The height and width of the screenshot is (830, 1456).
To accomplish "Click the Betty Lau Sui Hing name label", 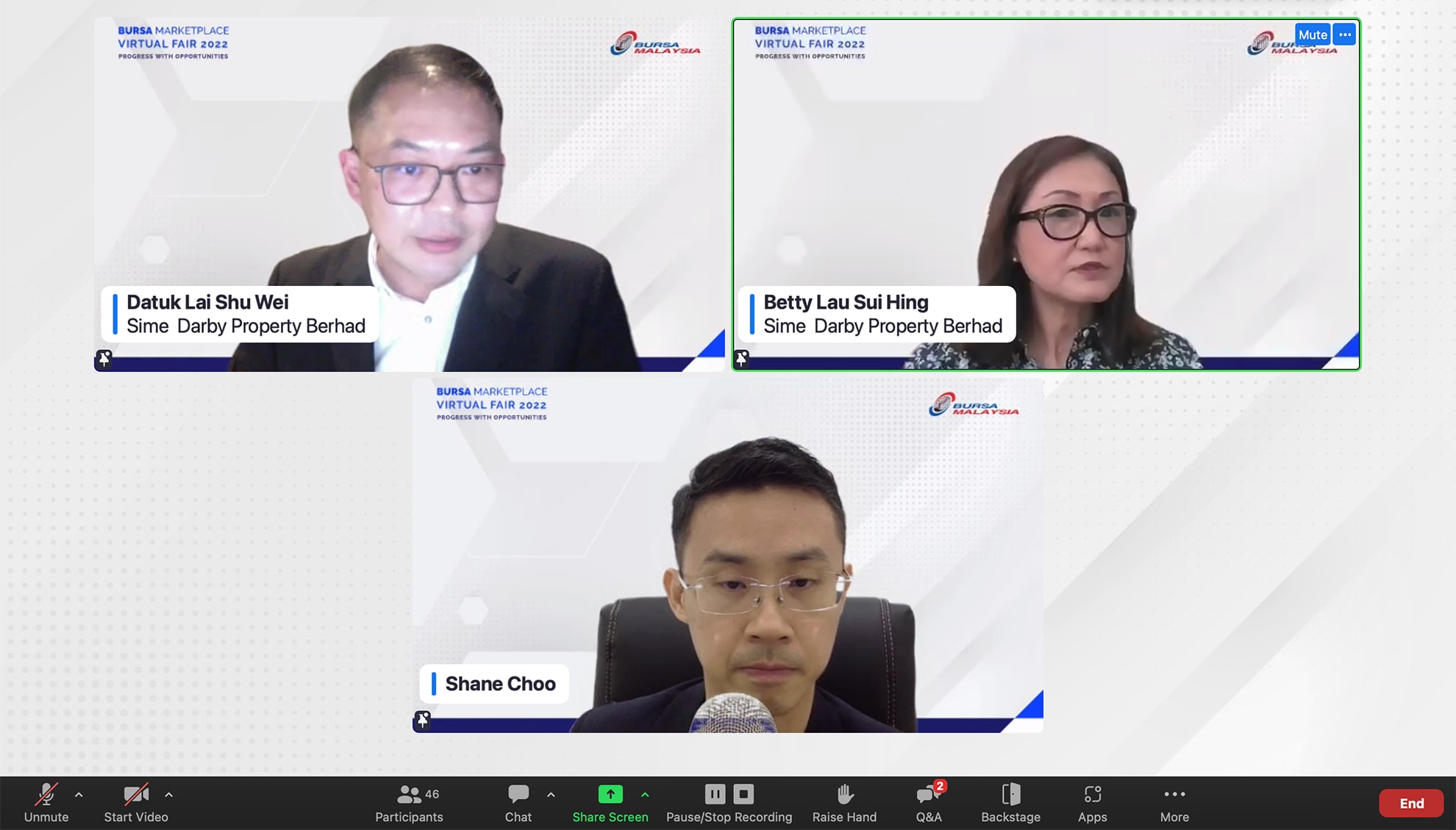I will click(877, 314).
